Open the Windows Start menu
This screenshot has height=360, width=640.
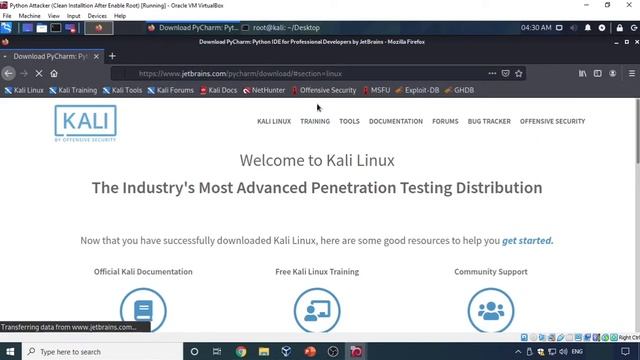(x=10, y=351)
